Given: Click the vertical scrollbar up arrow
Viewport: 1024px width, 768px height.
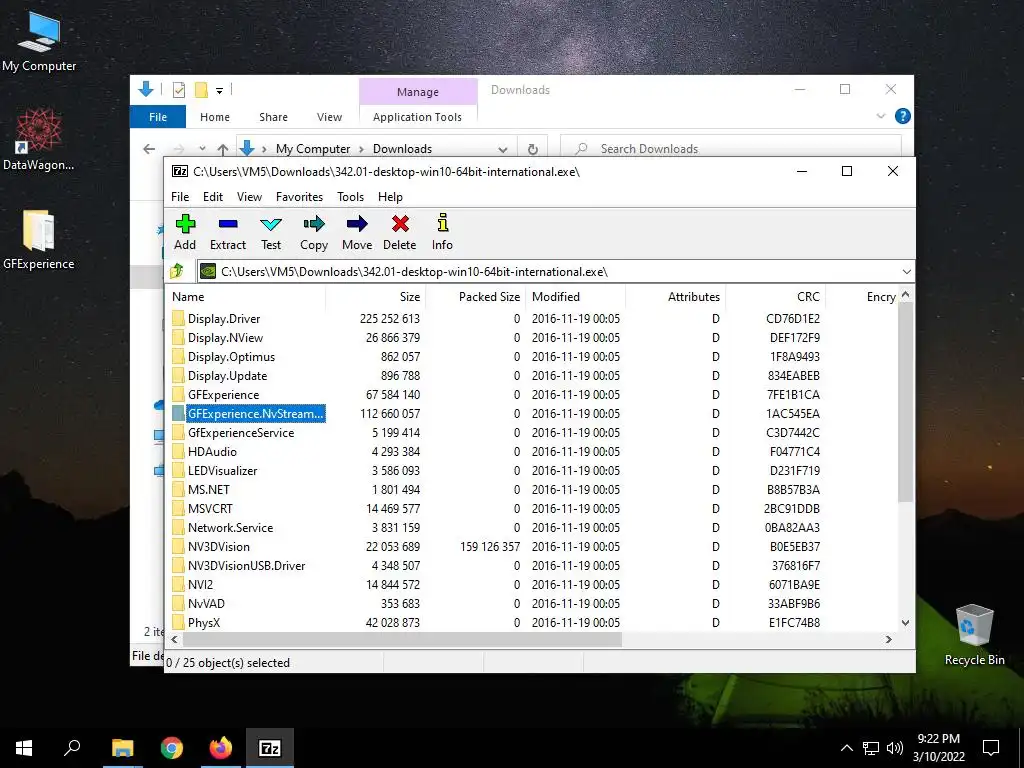Looking at the screenshot, I should pyautogui.click(x=905, y=295).
